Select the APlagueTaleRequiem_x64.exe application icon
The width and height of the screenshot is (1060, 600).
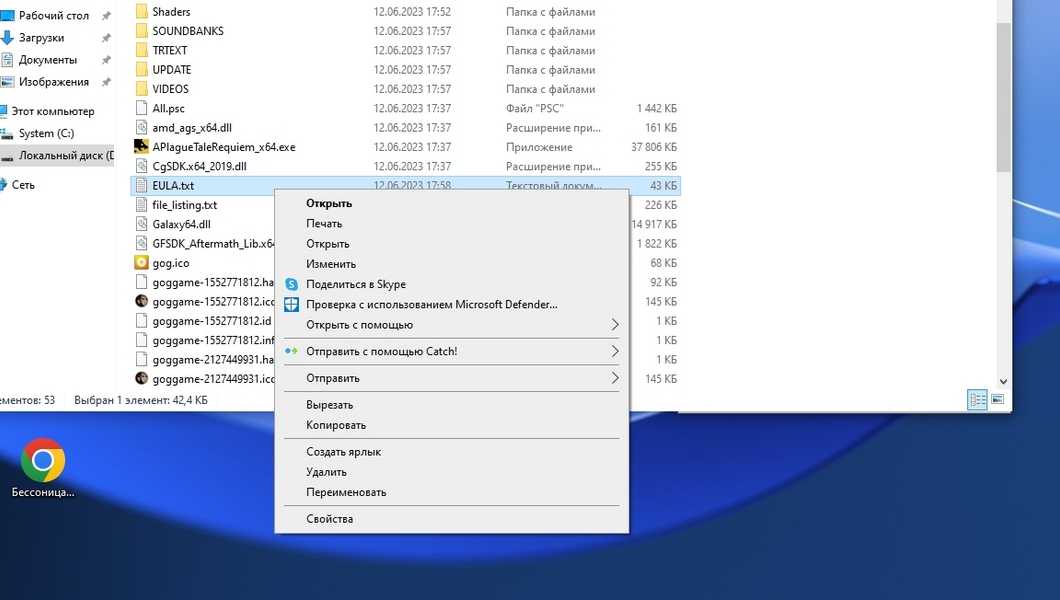click(x=142, y=147)
